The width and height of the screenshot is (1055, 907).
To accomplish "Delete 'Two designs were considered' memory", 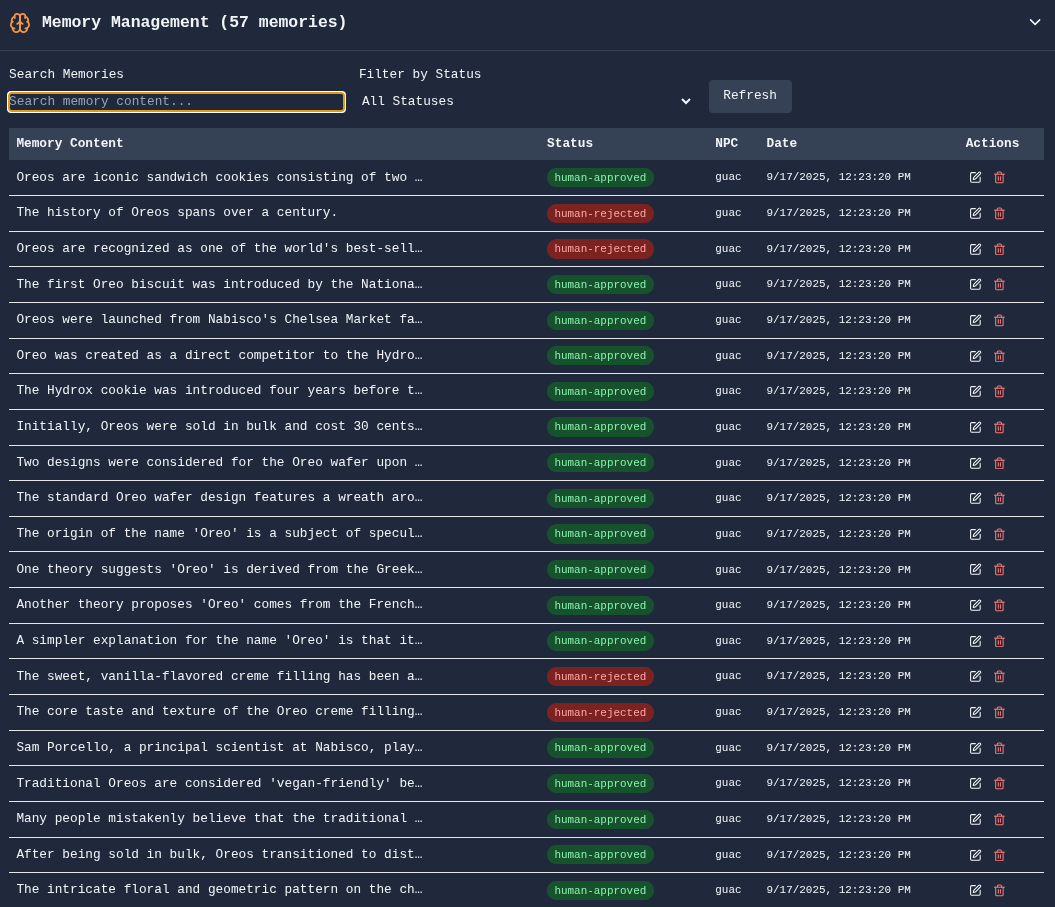I will [999, 463].
